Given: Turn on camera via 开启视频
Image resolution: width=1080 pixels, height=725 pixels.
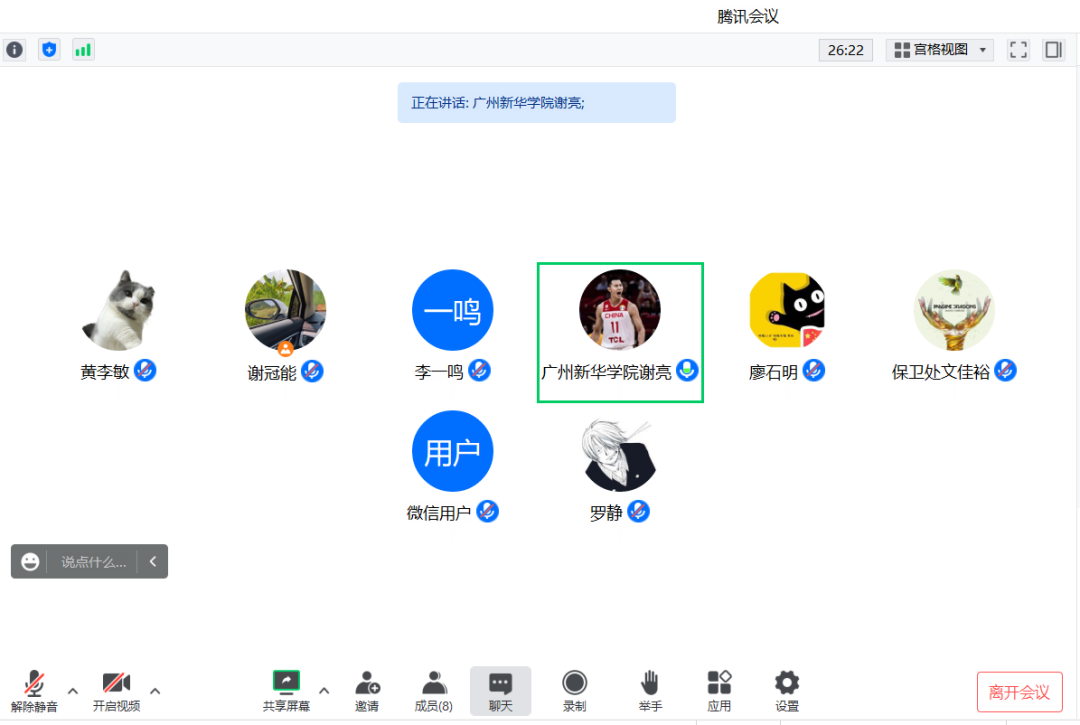Looking at the screenshot, I should 116,690.
